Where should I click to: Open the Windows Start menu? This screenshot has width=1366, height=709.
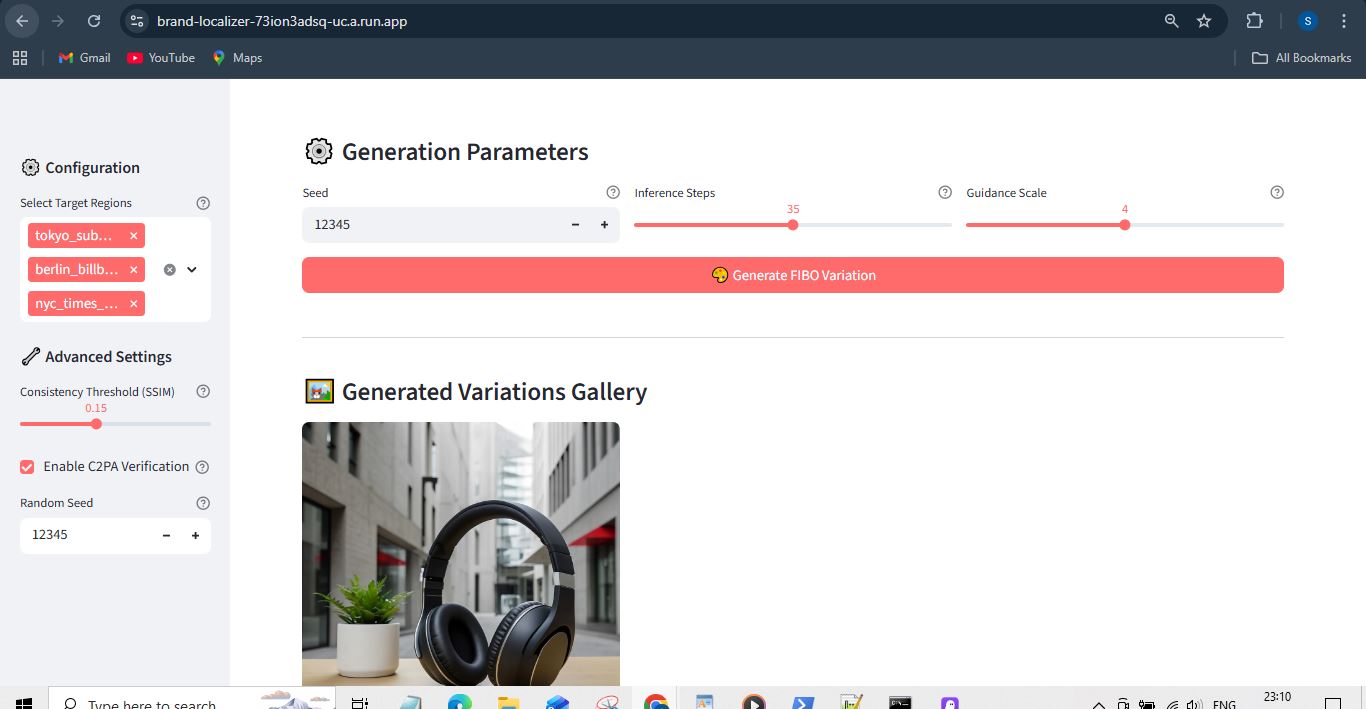click(x=22, y=703)
